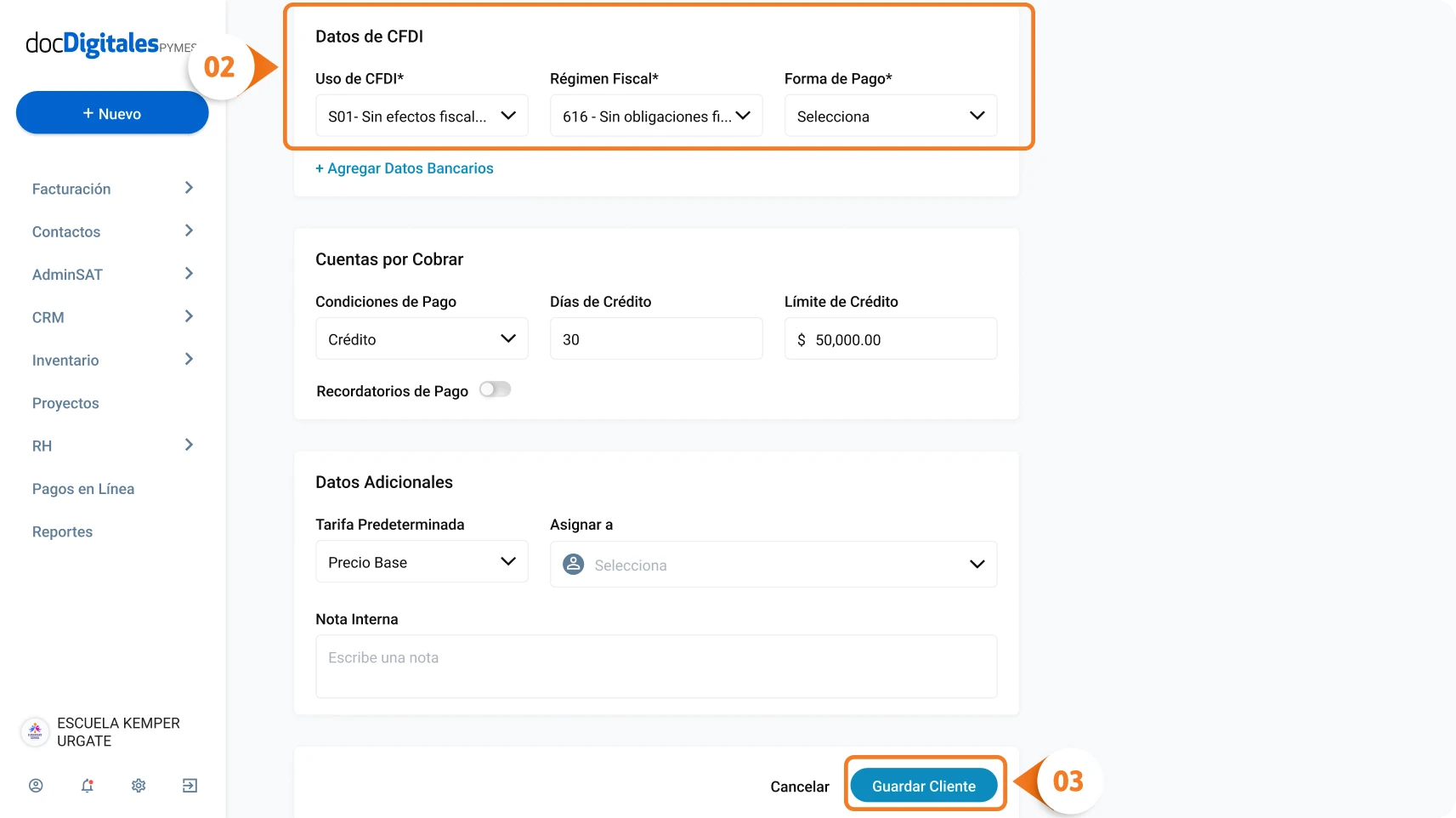Open Contactos in sidebar
Image resolution: width=1456 pixels, height=818 pixels.
(x=66, y=232)
